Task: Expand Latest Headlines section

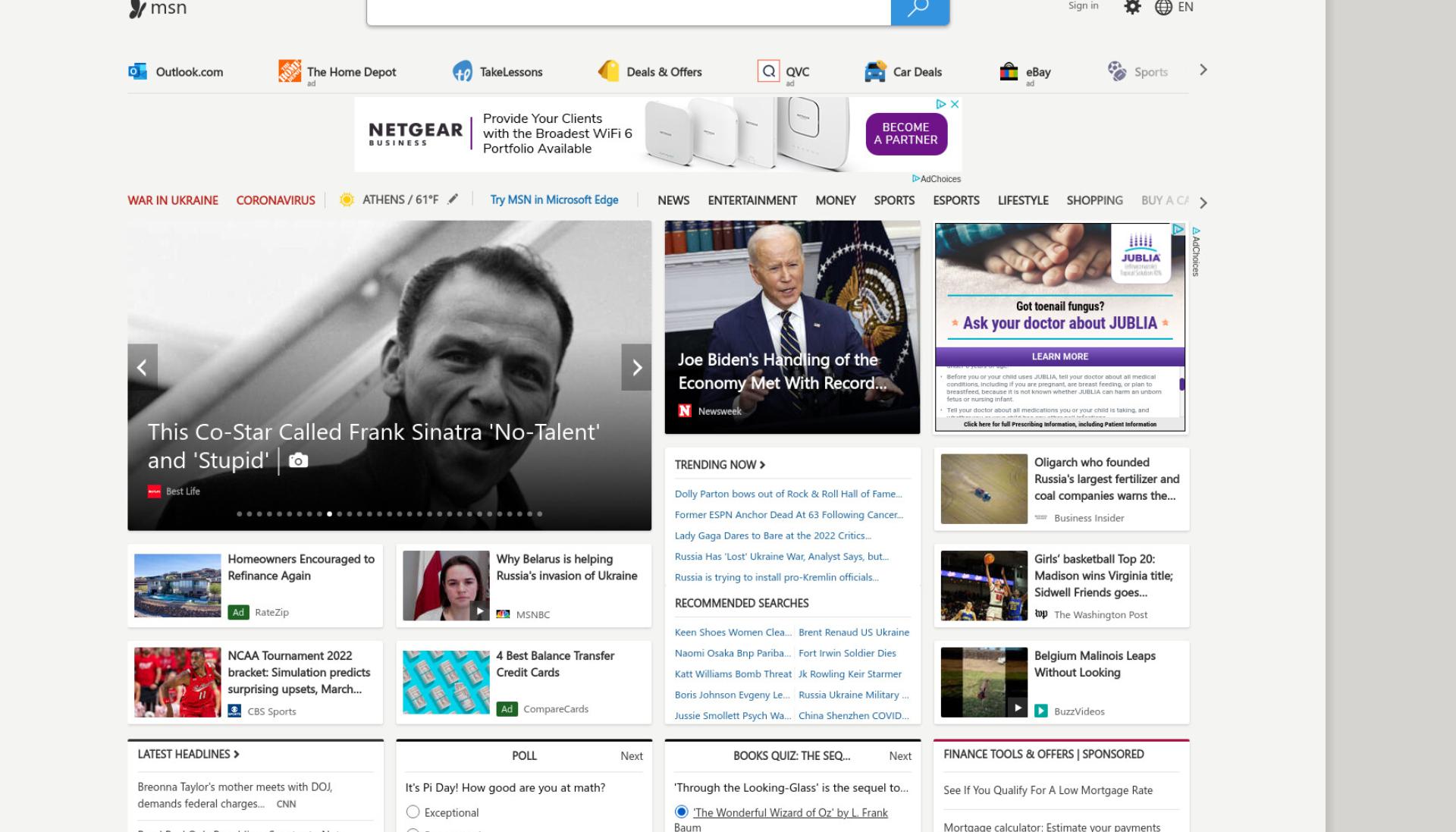Action: pyautogui.click(x=188, y=754)
